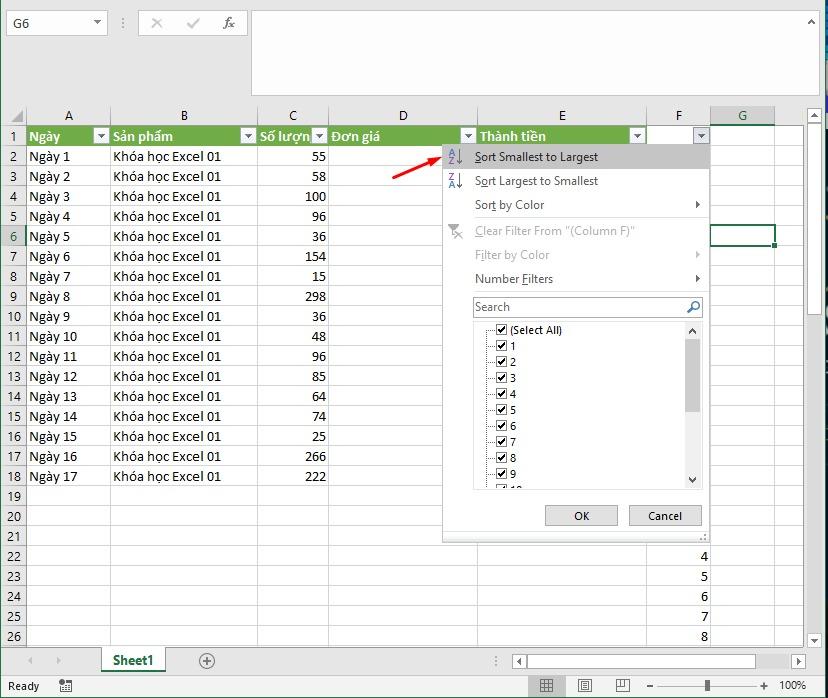Click the magnifier icon in the filter search box
Screen dimensions: 828x698
point(694,307)
